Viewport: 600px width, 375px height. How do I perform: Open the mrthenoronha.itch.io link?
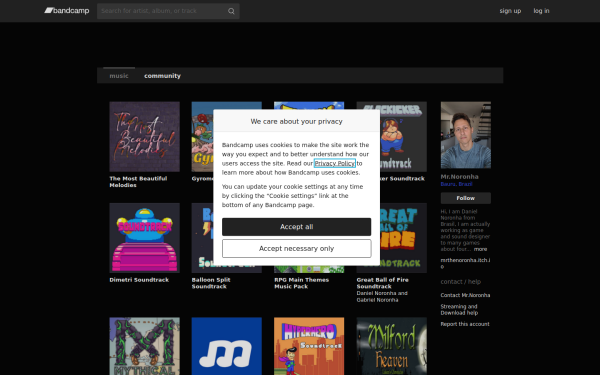465,263
